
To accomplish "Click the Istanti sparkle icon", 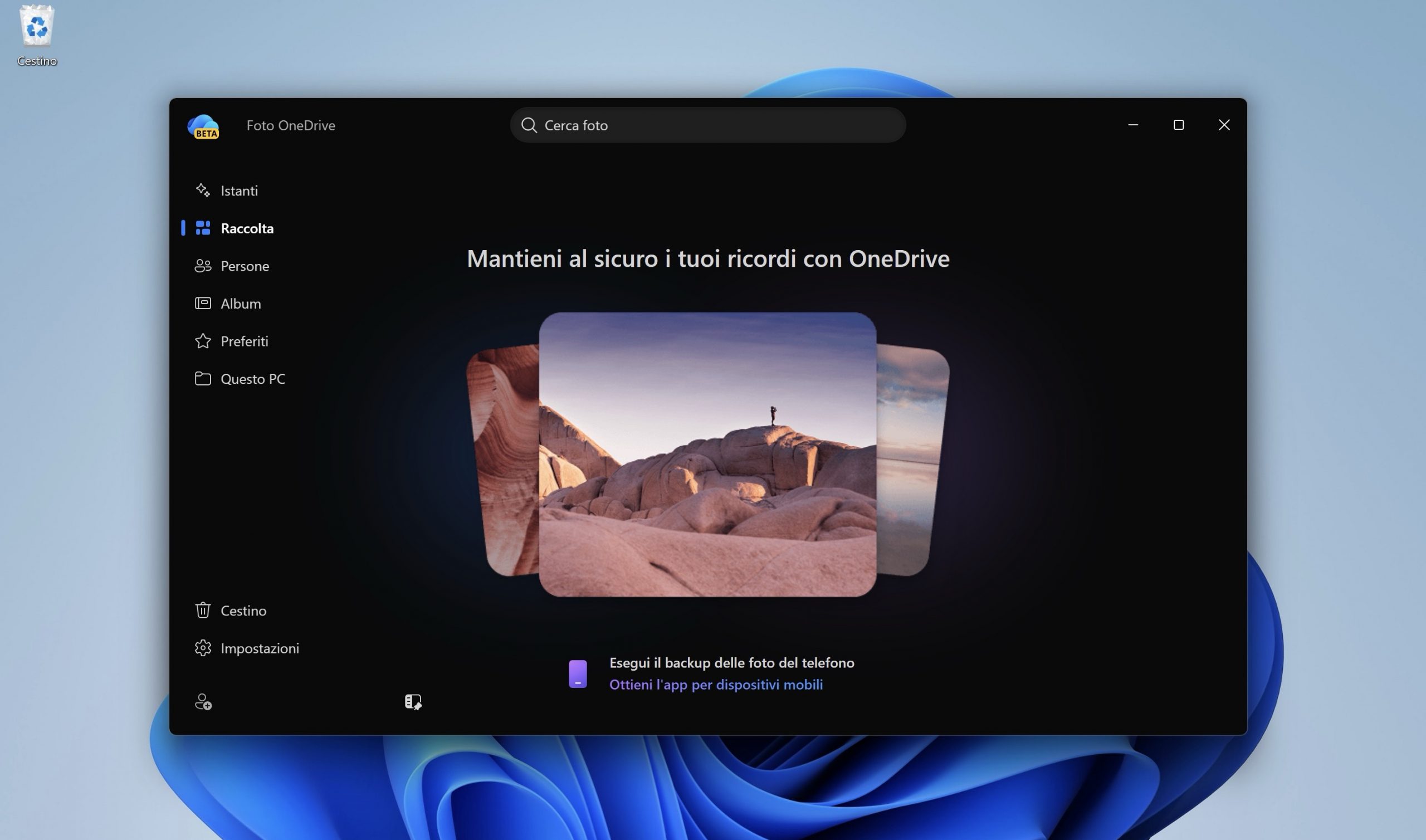I will coord(203,190).
